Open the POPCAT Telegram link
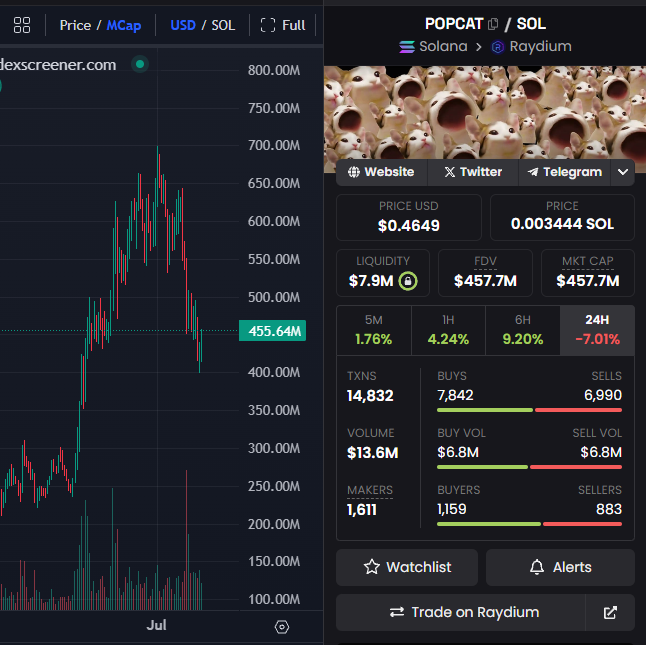The height and width of the screenshot is (645, 646). pyautogui.click(x=565, y=172)
